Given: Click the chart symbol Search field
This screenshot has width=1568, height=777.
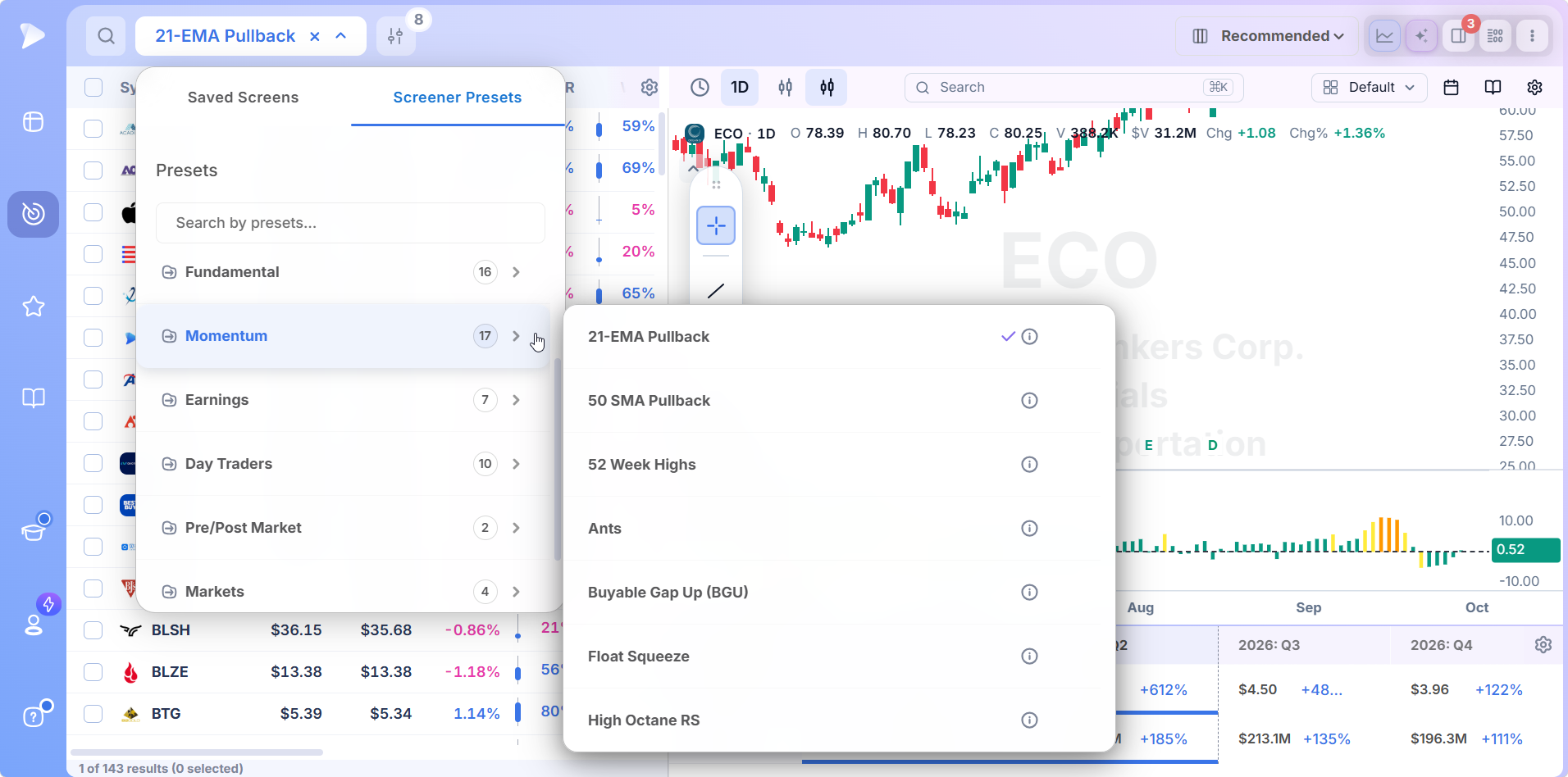Looking at the screenshot, I should (x=1074, y=88).
